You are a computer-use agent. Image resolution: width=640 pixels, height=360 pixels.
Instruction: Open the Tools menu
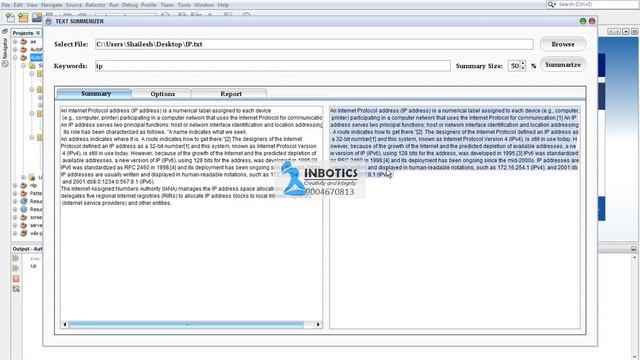[x=184, y=5]
